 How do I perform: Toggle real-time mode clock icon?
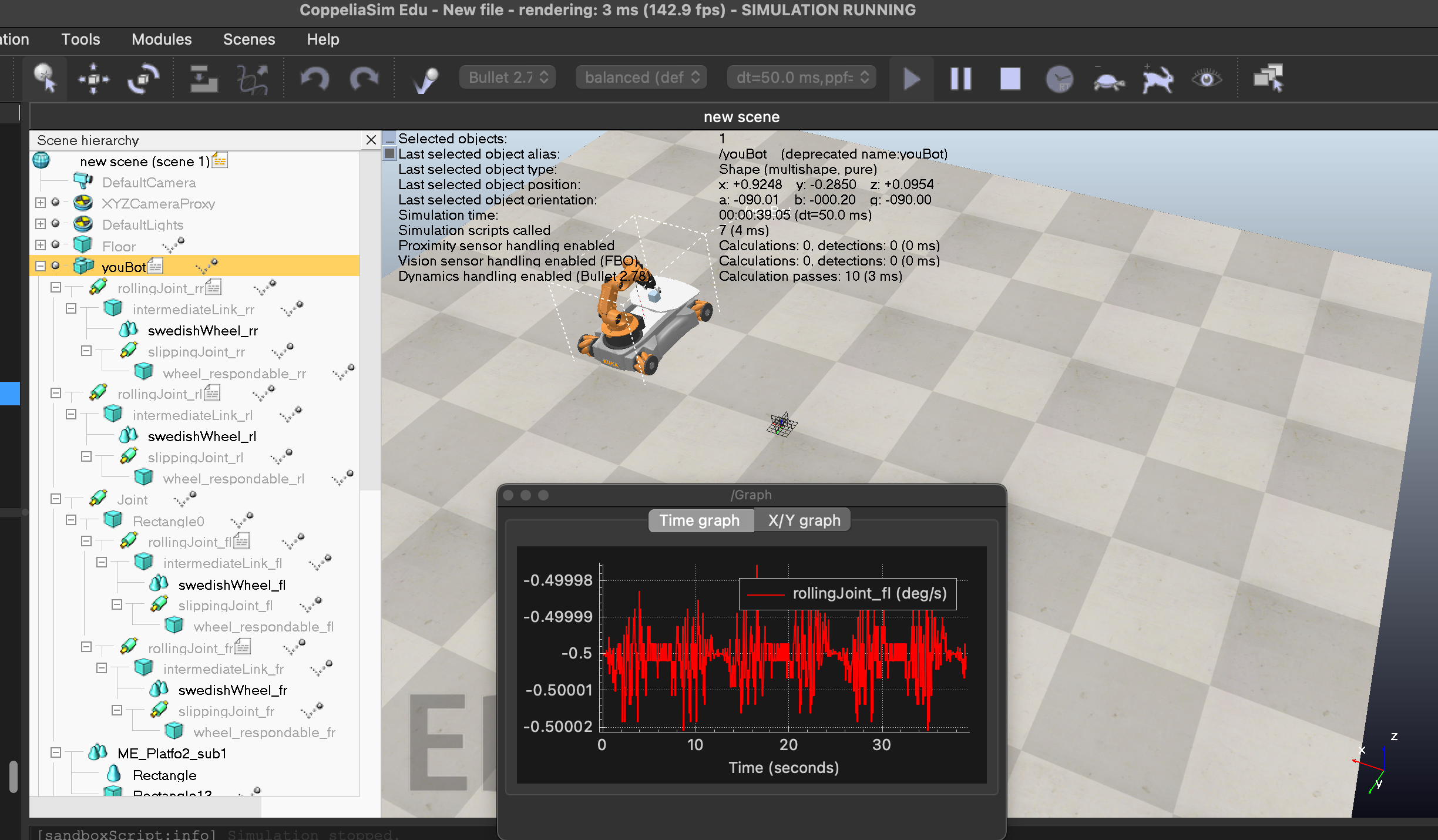coord(1059,78)
